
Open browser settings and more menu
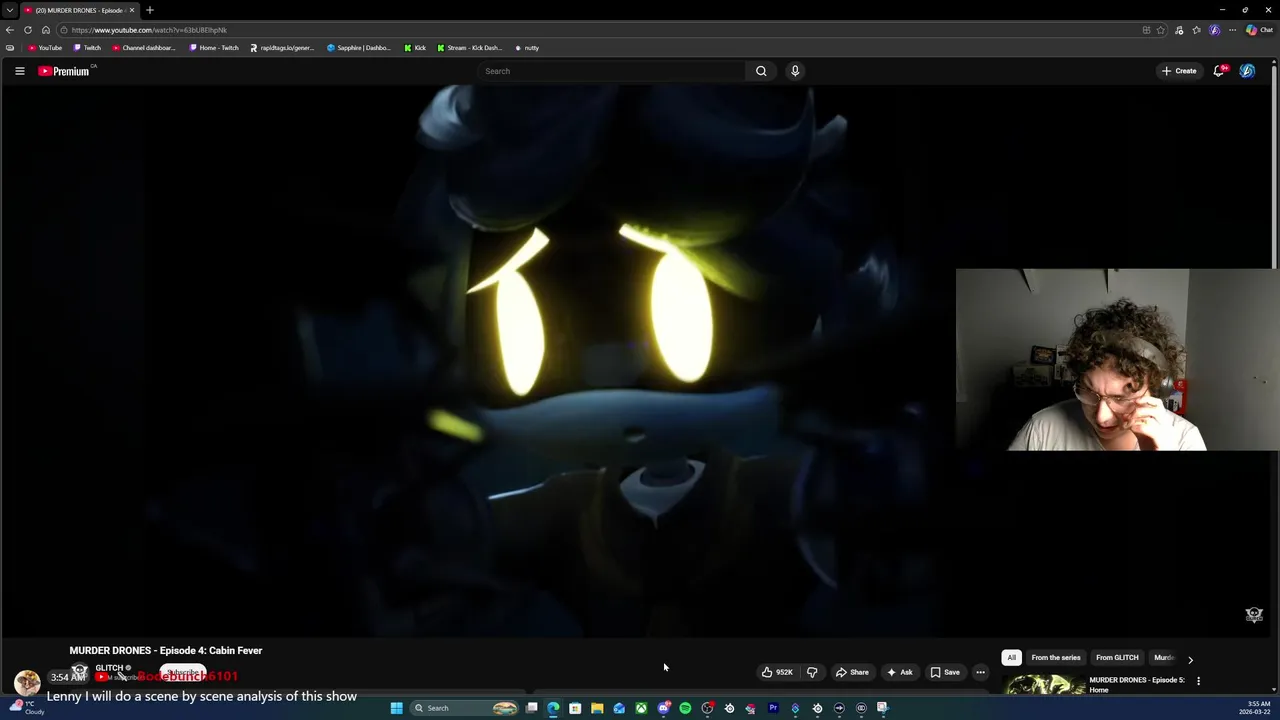(1232, 30)
